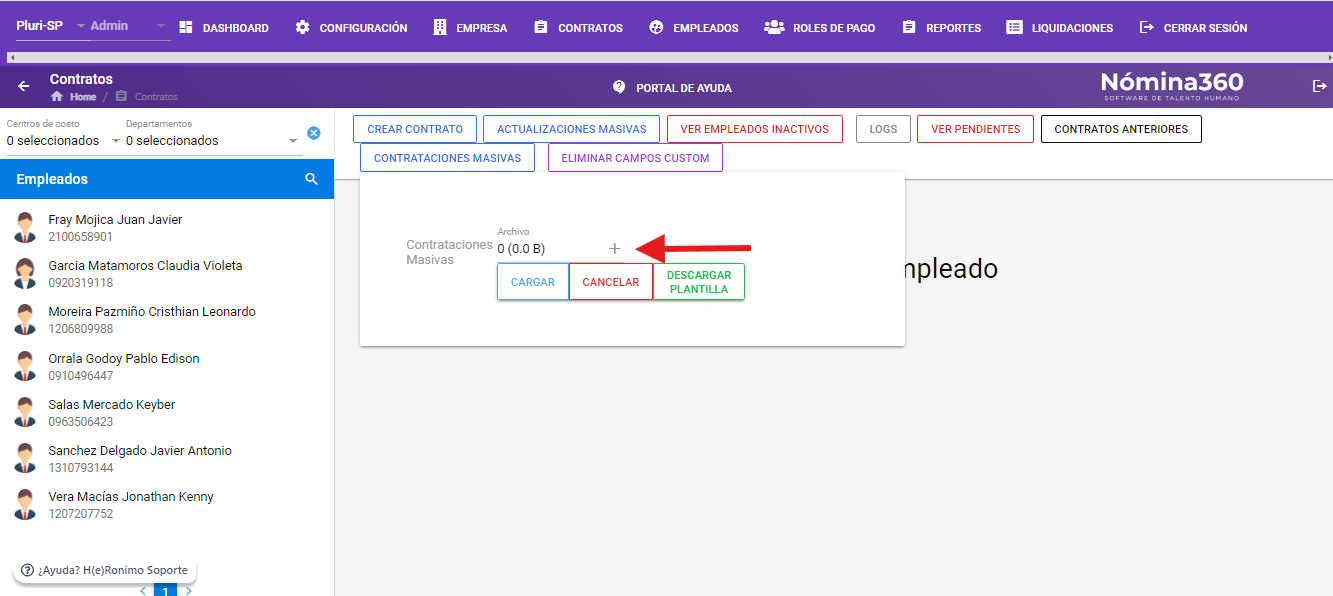Click the Cargar button
The image size is (1333, 596).
pyautogui.click(x=533, y=282)
